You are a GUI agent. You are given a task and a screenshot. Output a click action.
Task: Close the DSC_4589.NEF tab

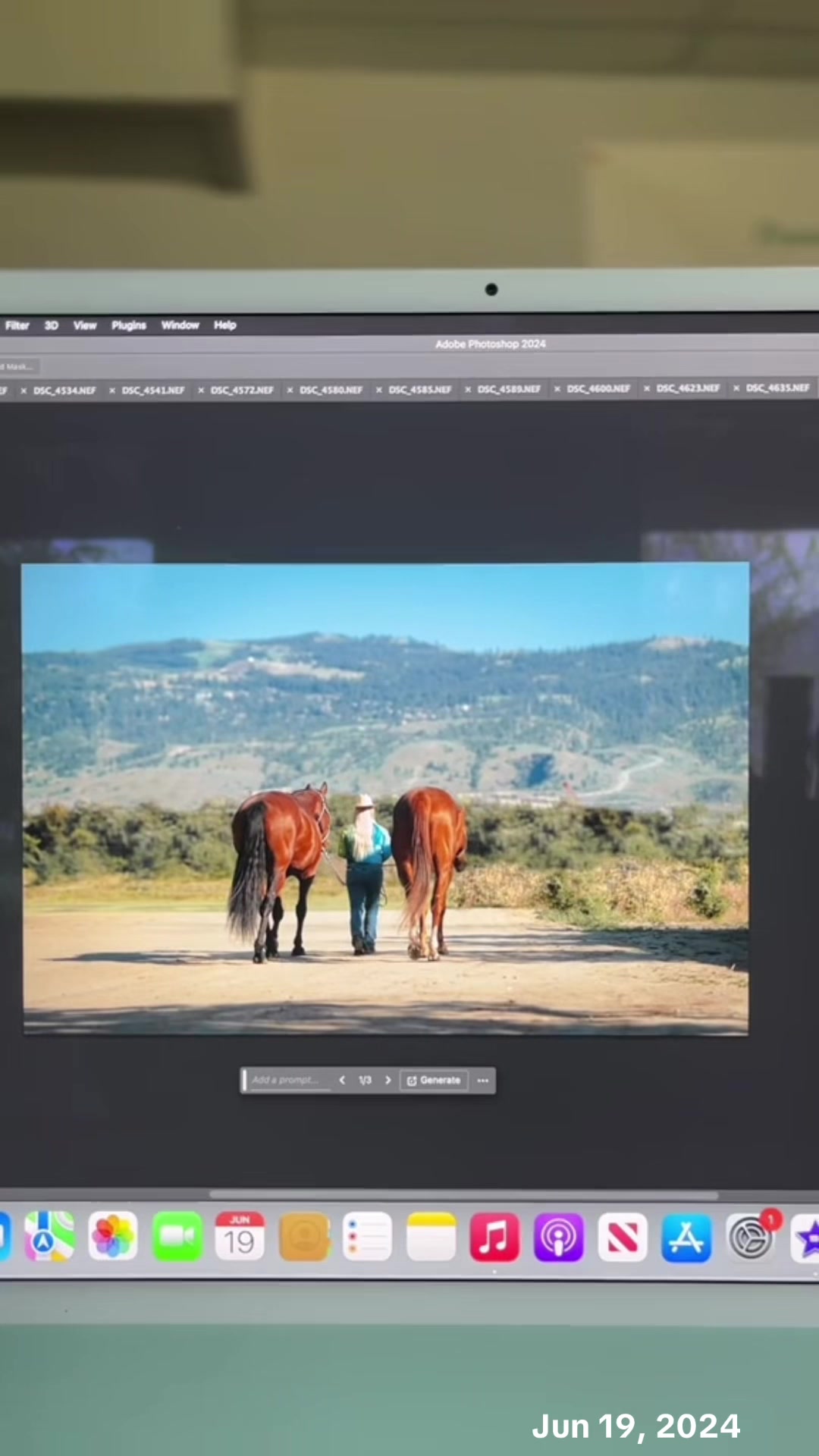[x=468, y=390]
